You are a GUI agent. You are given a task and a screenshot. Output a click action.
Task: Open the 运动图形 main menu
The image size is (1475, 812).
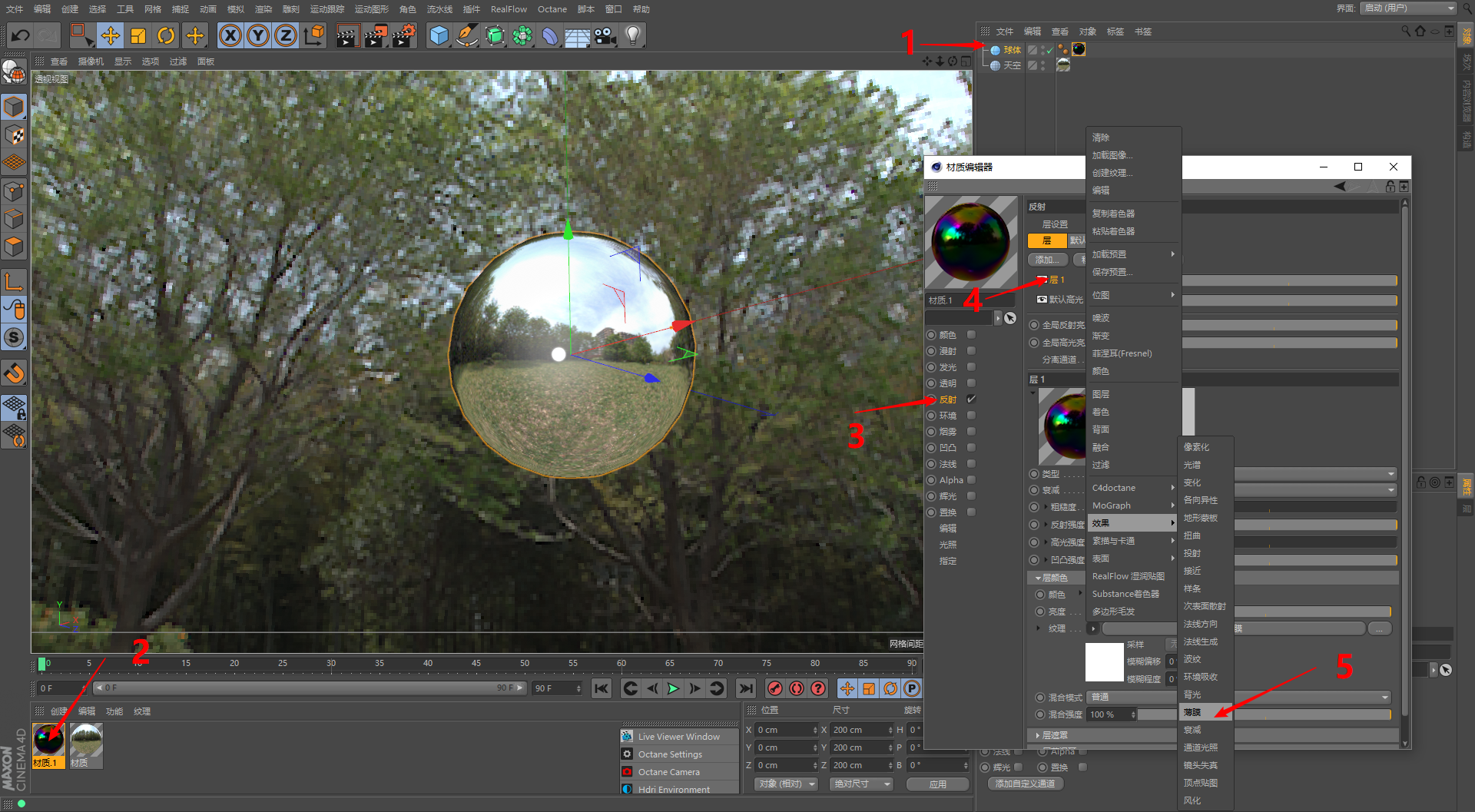(372, 9)
